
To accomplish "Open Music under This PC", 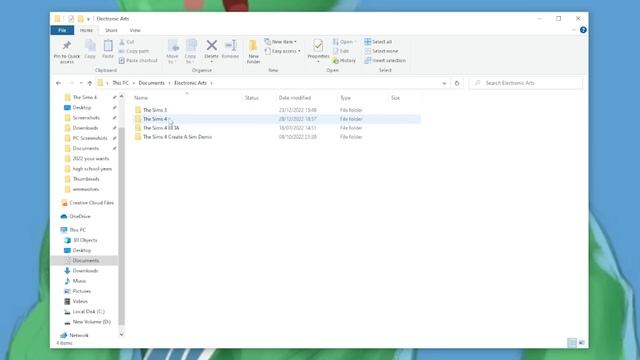I will 79,281.
